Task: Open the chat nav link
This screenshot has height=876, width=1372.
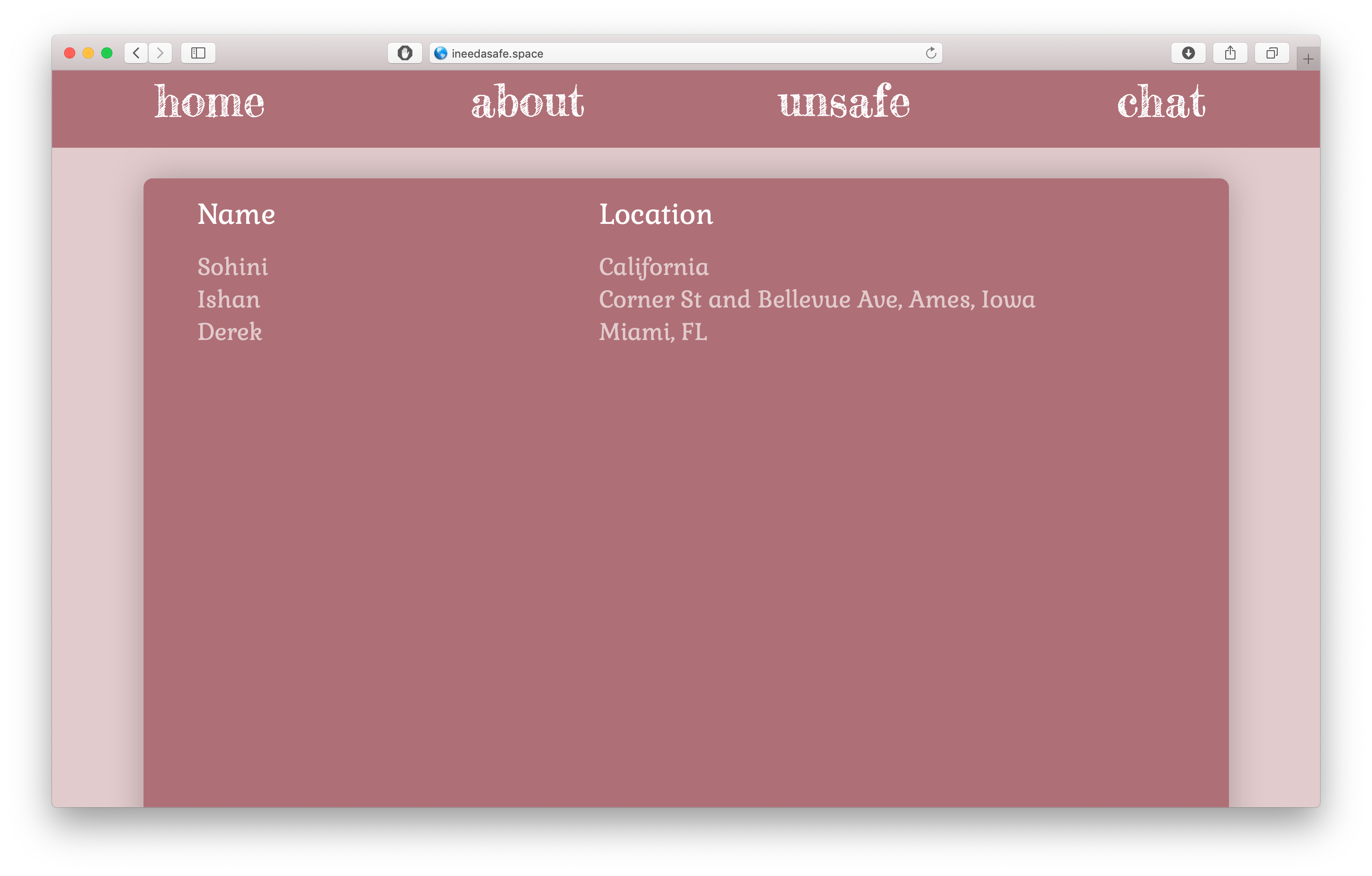Action: coord(1161,103)
